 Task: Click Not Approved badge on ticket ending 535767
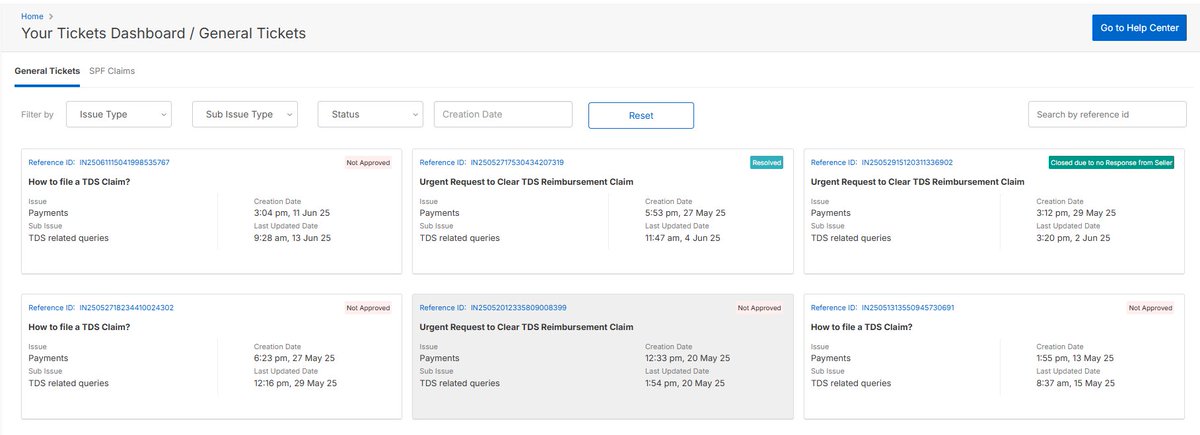tap(368, 162)
